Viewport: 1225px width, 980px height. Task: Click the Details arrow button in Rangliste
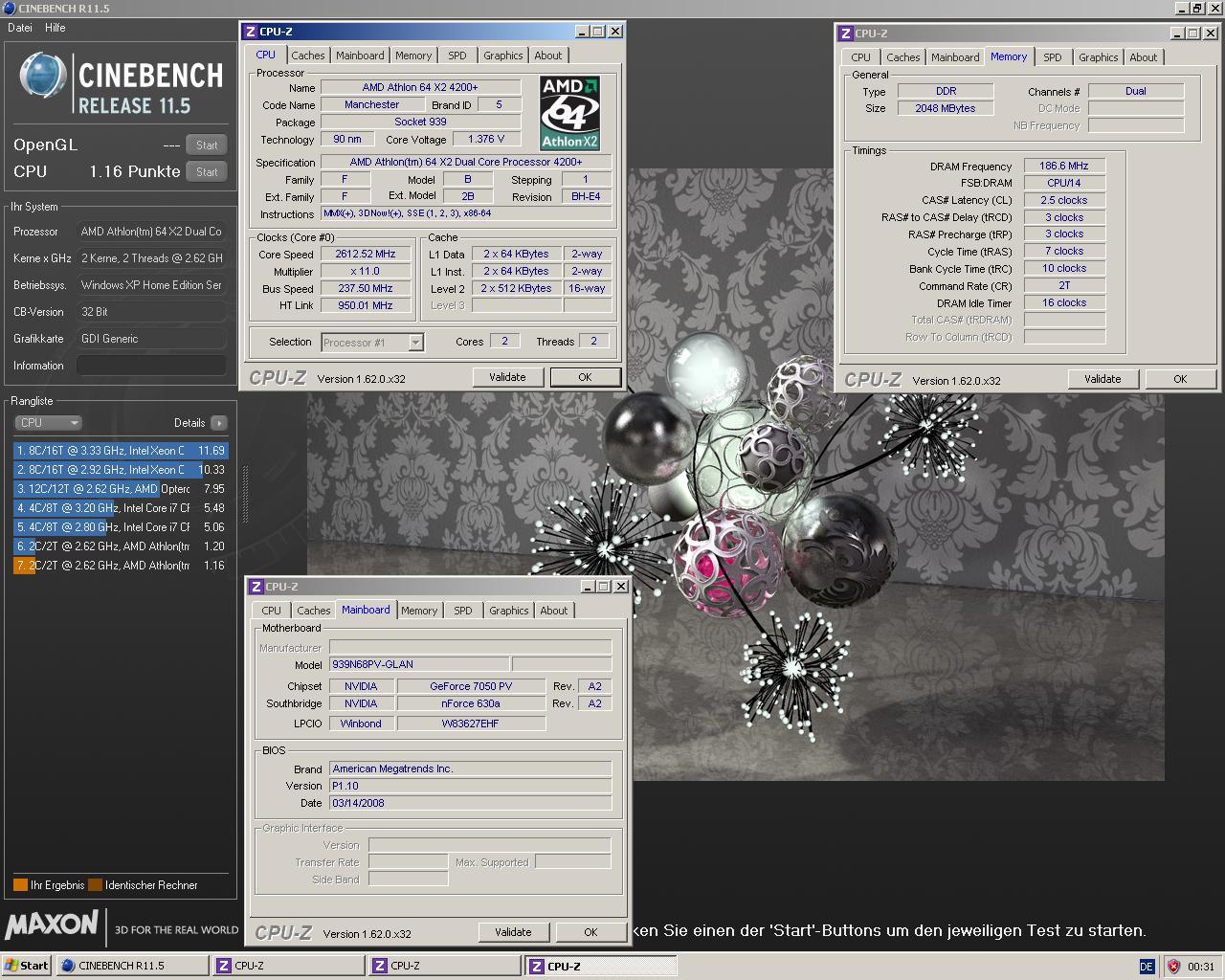(218, 422)
